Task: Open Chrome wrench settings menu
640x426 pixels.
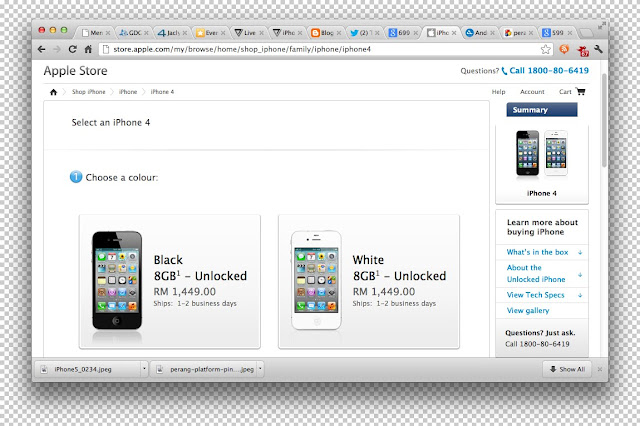Action: click(599, 49)
